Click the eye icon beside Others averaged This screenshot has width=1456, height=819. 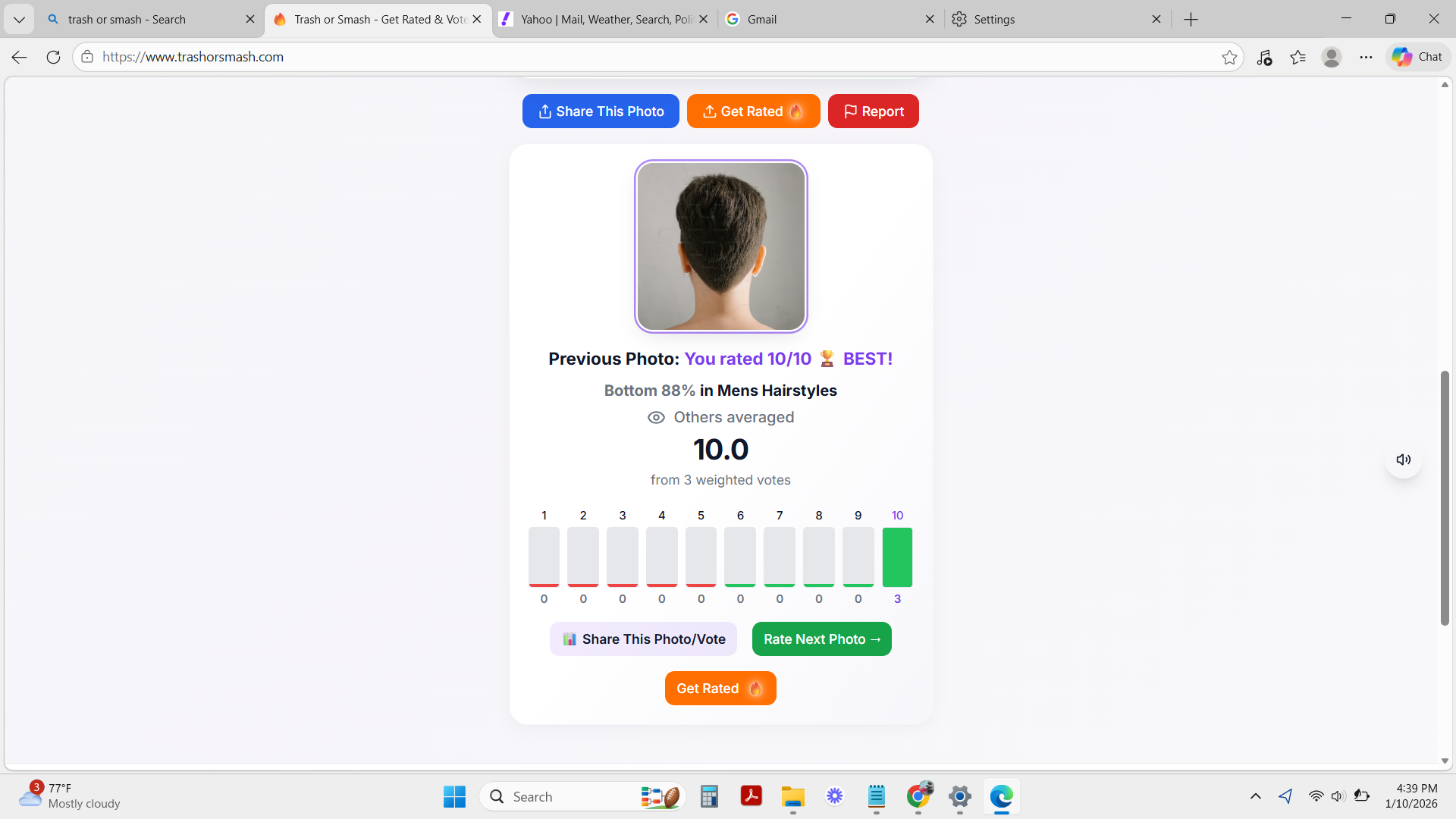pos(656,418)
